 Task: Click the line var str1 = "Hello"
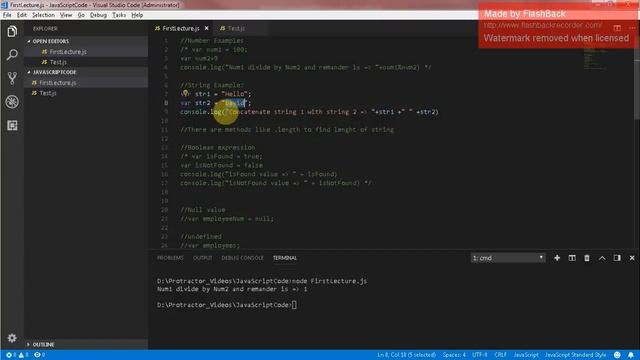(x=216, y=94)
